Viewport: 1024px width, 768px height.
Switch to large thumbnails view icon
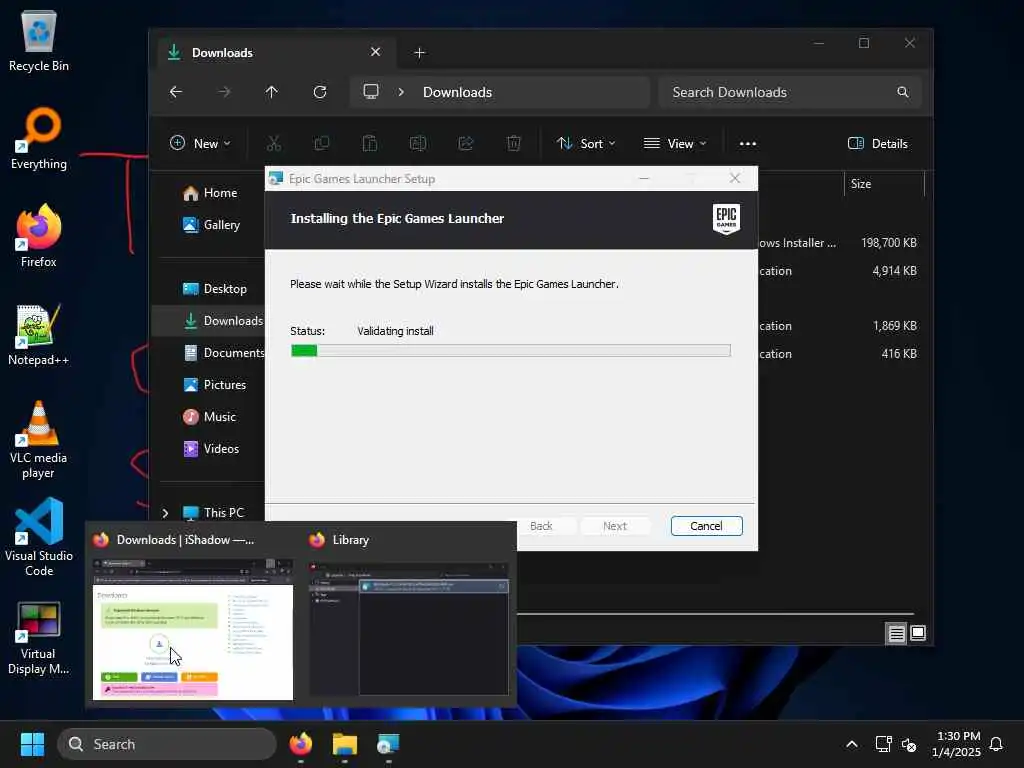click(x=918, y=633)
